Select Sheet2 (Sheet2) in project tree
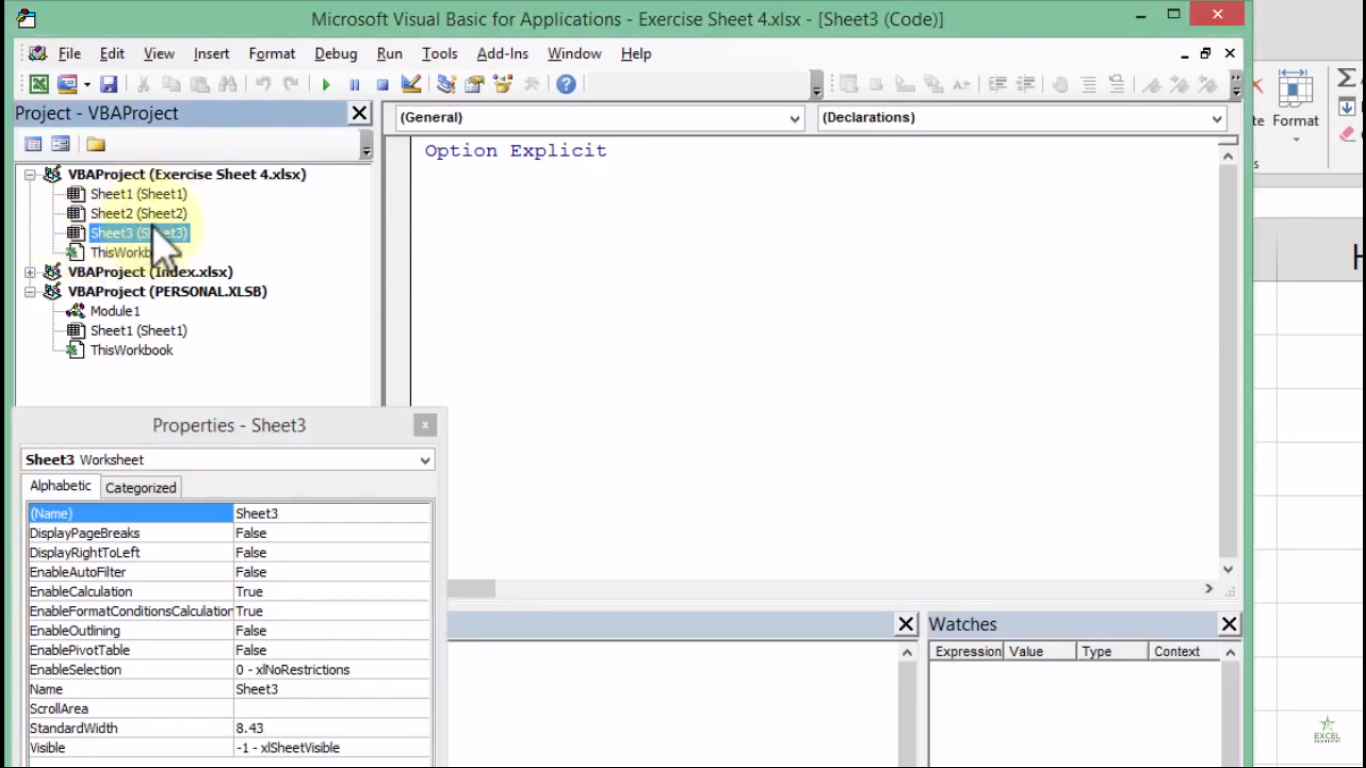The width and height of the screenshot is (1366, 768). (x=138, y=213)
